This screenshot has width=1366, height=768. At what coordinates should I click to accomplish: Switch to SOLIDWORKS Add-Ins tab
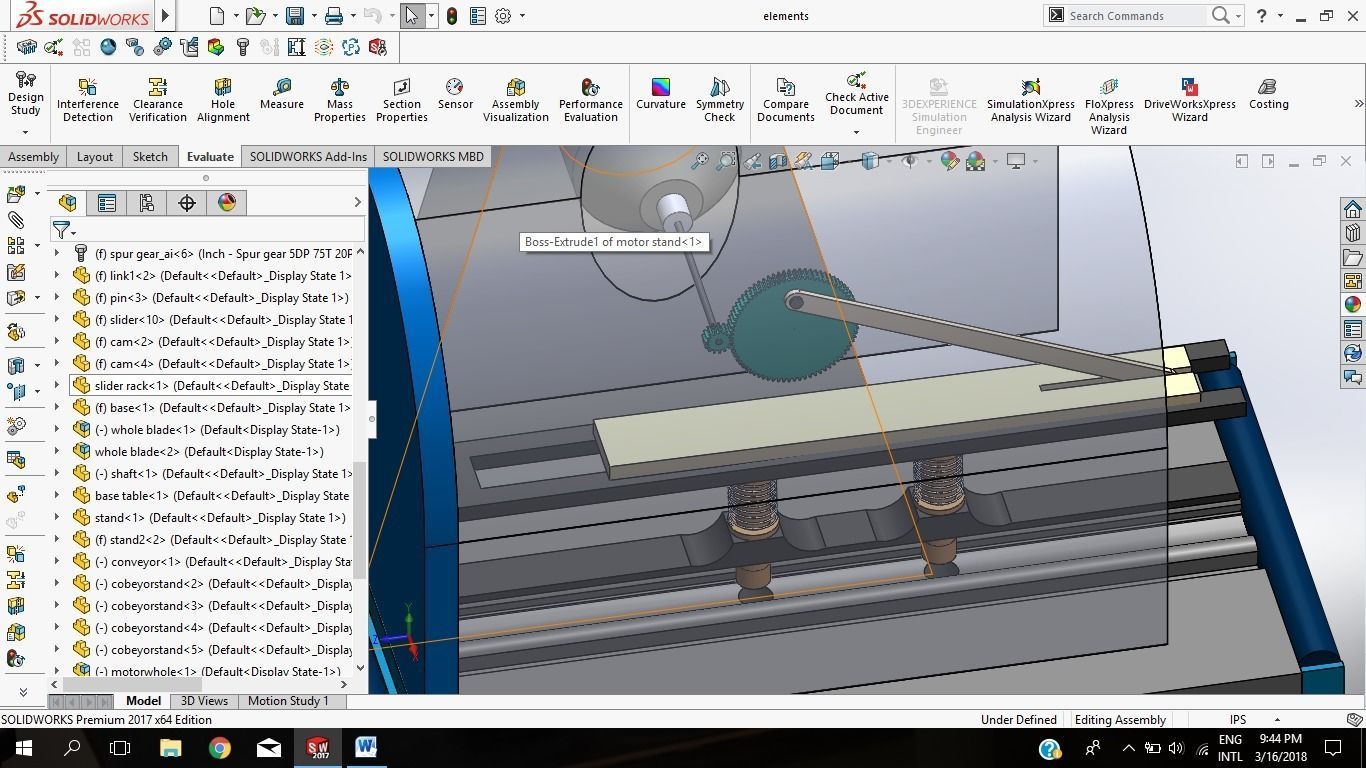[x=308, y=157]
